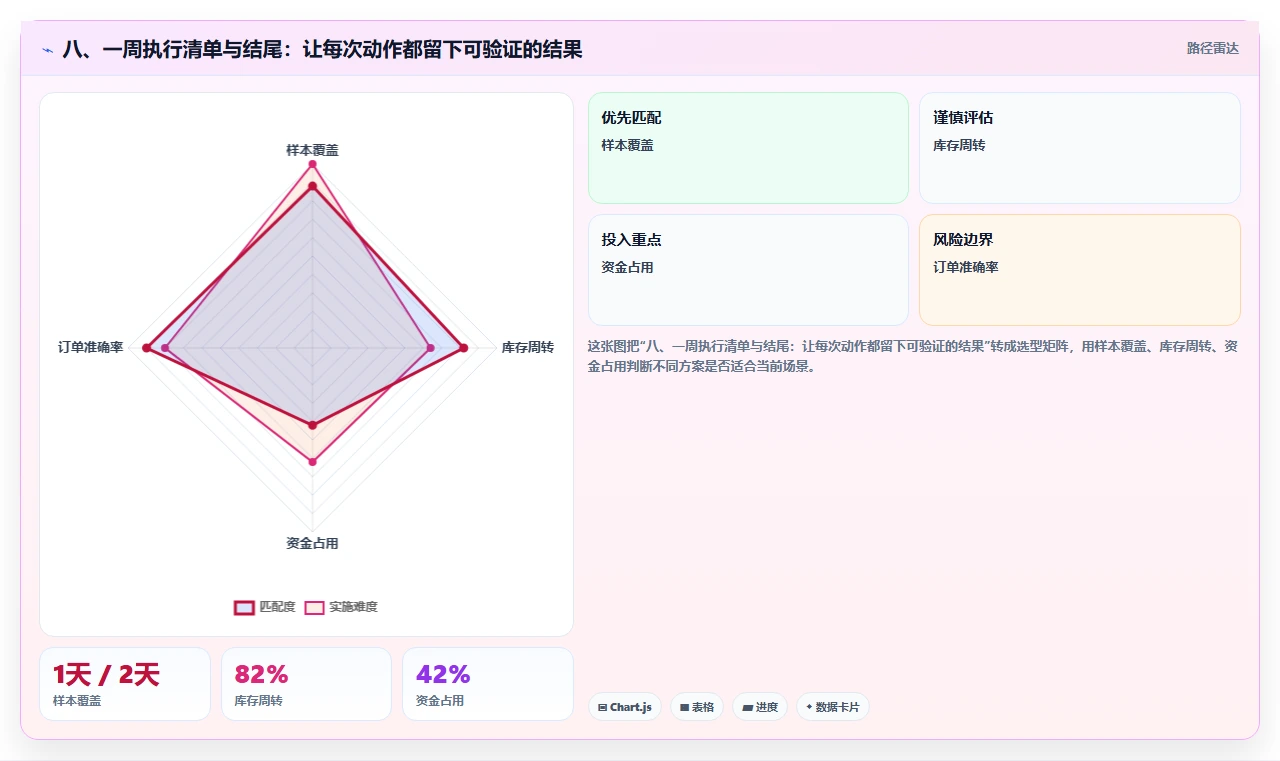Click the 42% 资金占用 stat card
Image resolution: width=1280 pixels, height=761 pixels.
488,684
